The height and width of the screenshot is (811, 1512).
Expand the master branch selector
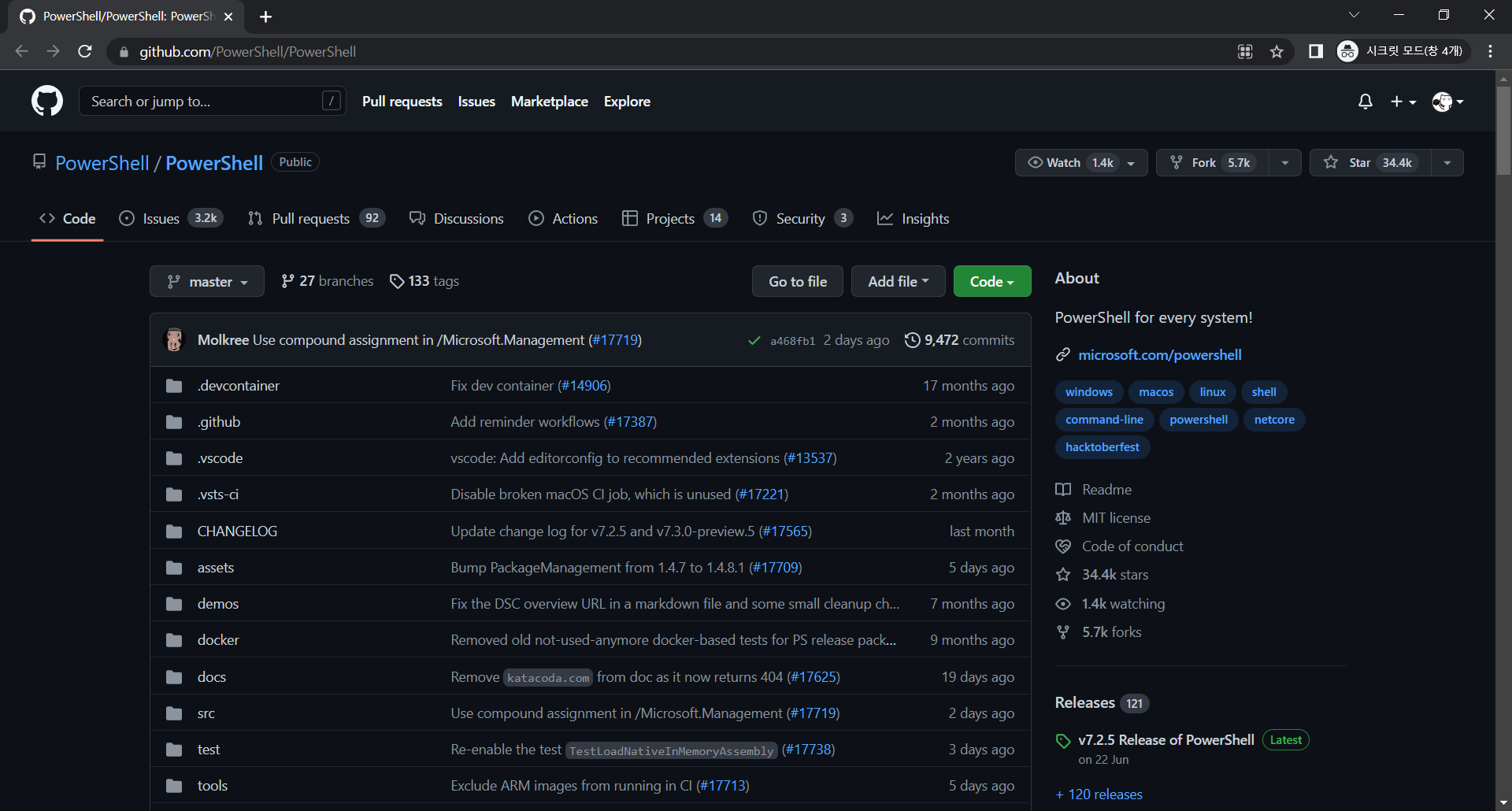pyautogui.click(x=207, y=281)
